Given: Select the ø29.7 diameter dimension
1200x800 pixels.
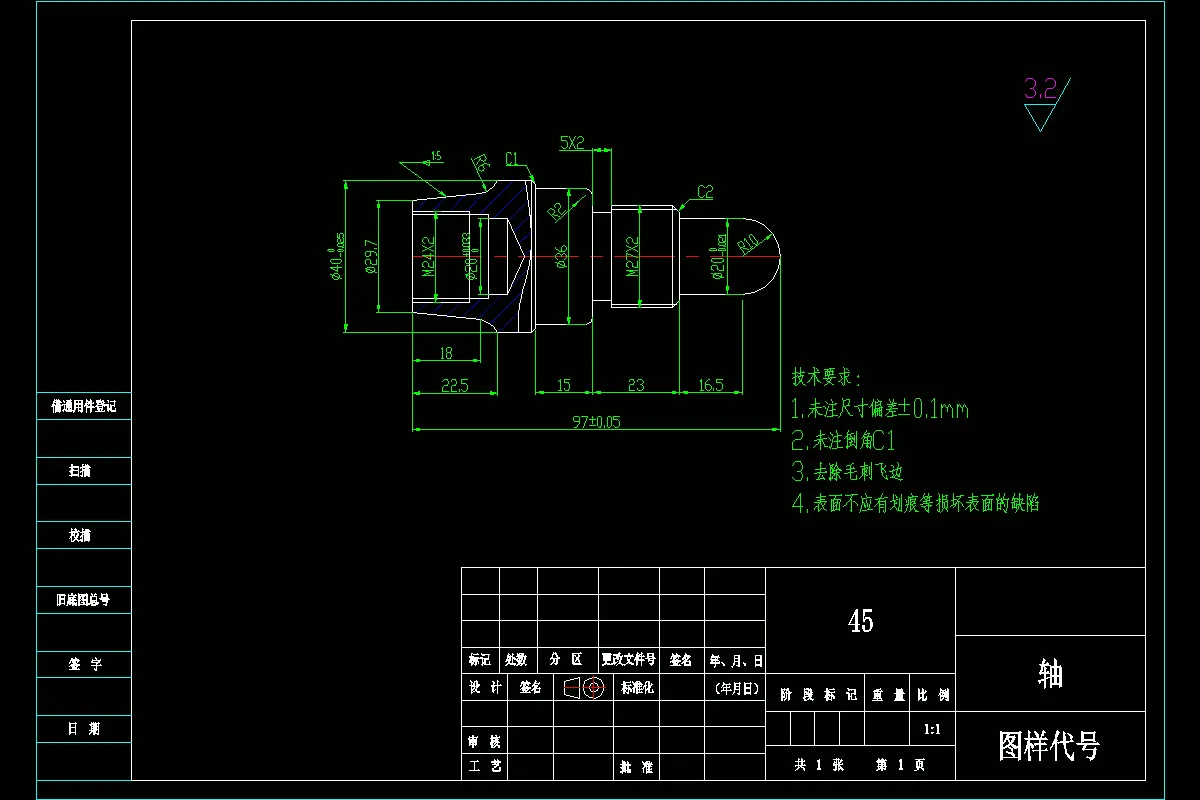Looking at the screenshot, I should tap(371, 257).
